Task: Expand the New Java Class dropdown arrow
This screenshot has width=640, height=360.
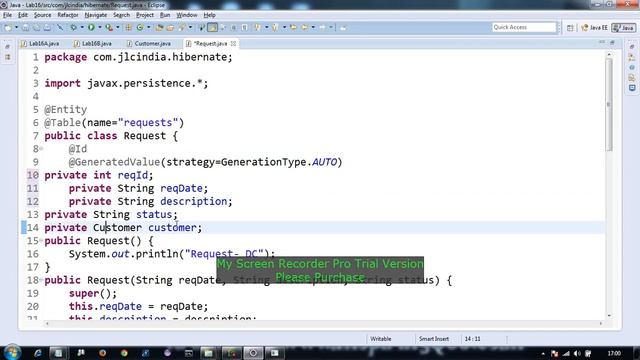Action: pos(149,27)
